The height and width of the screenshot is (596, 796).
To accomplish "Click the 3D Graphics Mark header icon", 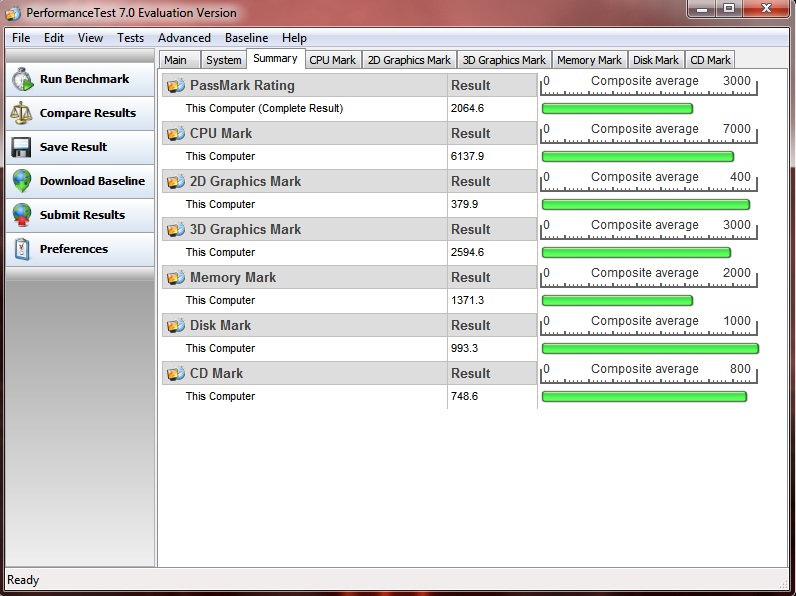I will [x=176, y=229].
